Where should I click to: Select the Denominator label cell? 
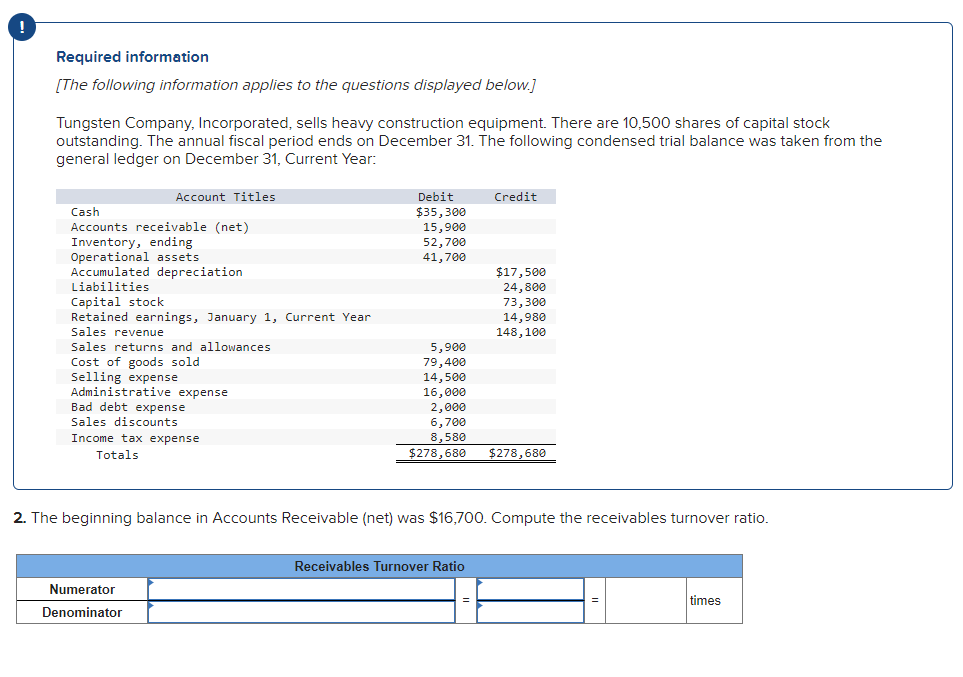pyautogui.click(x=81, y=611)
